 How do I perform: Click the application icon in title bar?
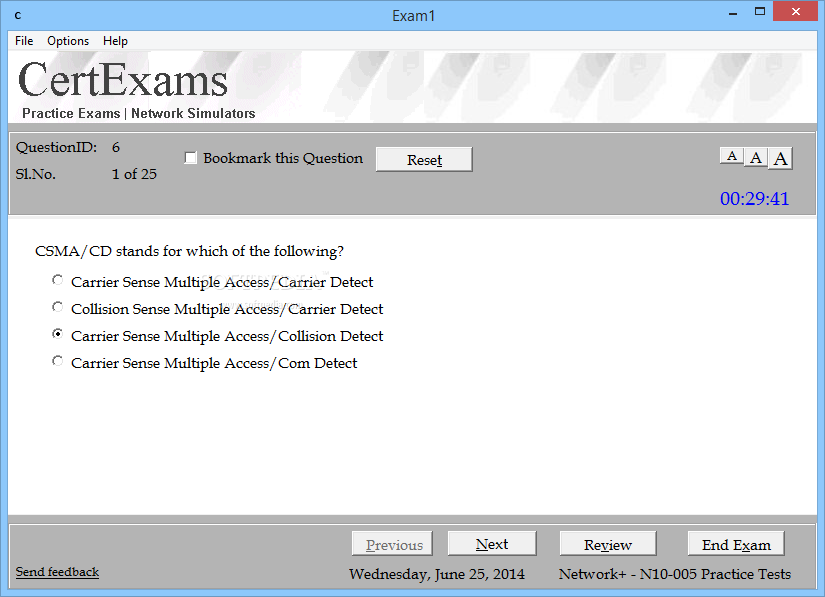(x=18, y=15)
